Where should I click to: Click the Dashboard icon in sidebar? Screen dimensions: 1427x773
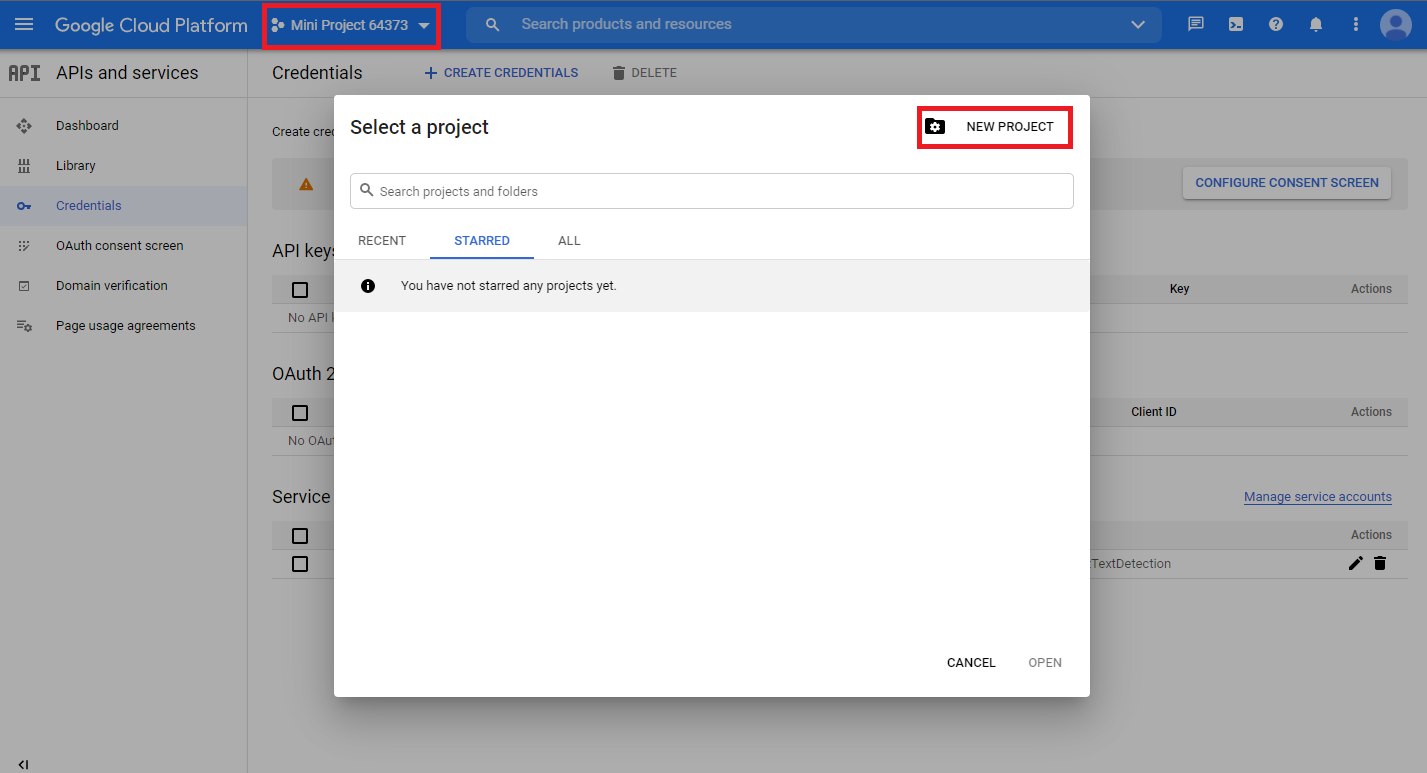click(24, 126)
